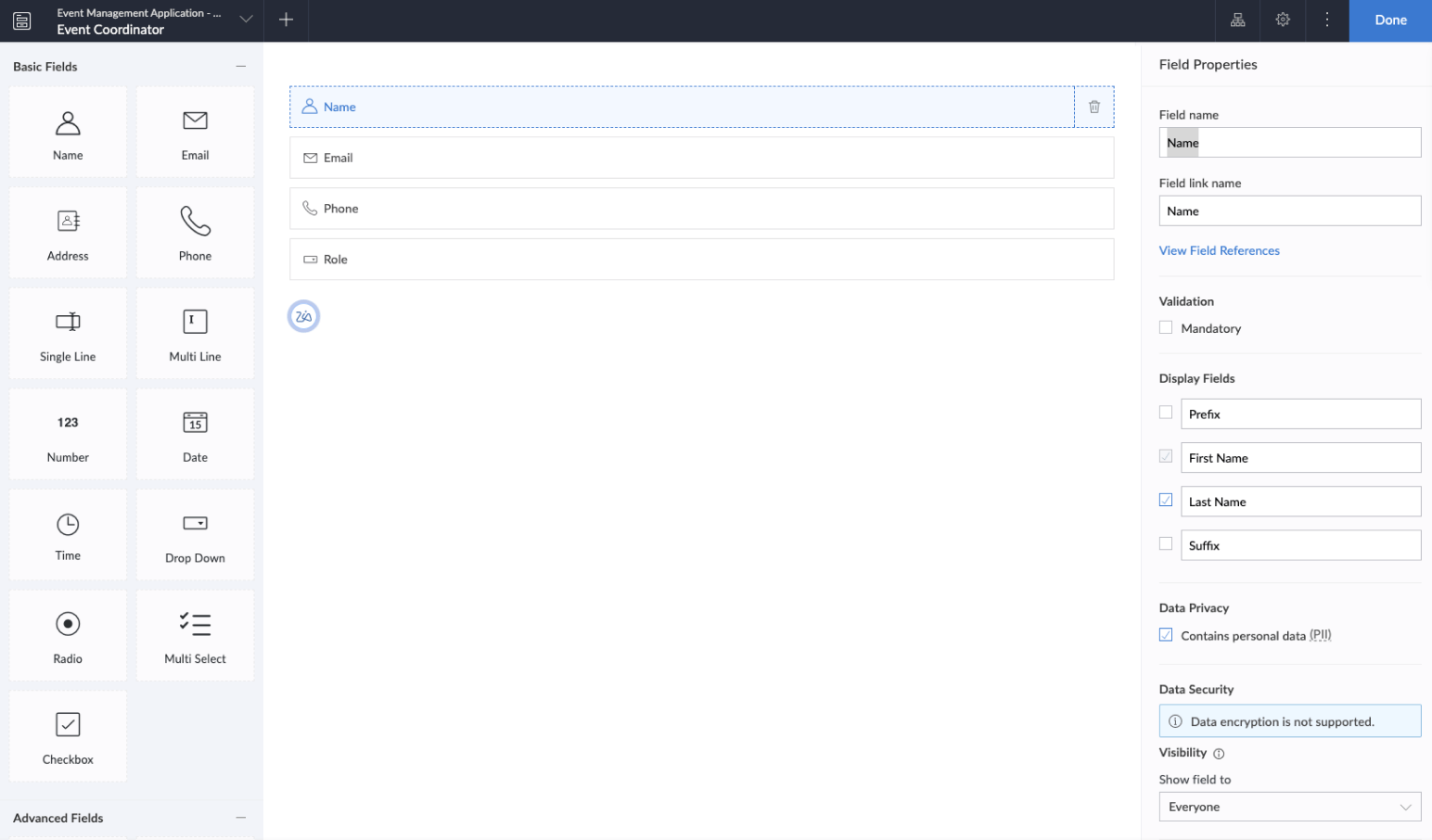Edit the Field name input box
This screenshot has height=840, width=1432.
click(x=1289, y=142)
